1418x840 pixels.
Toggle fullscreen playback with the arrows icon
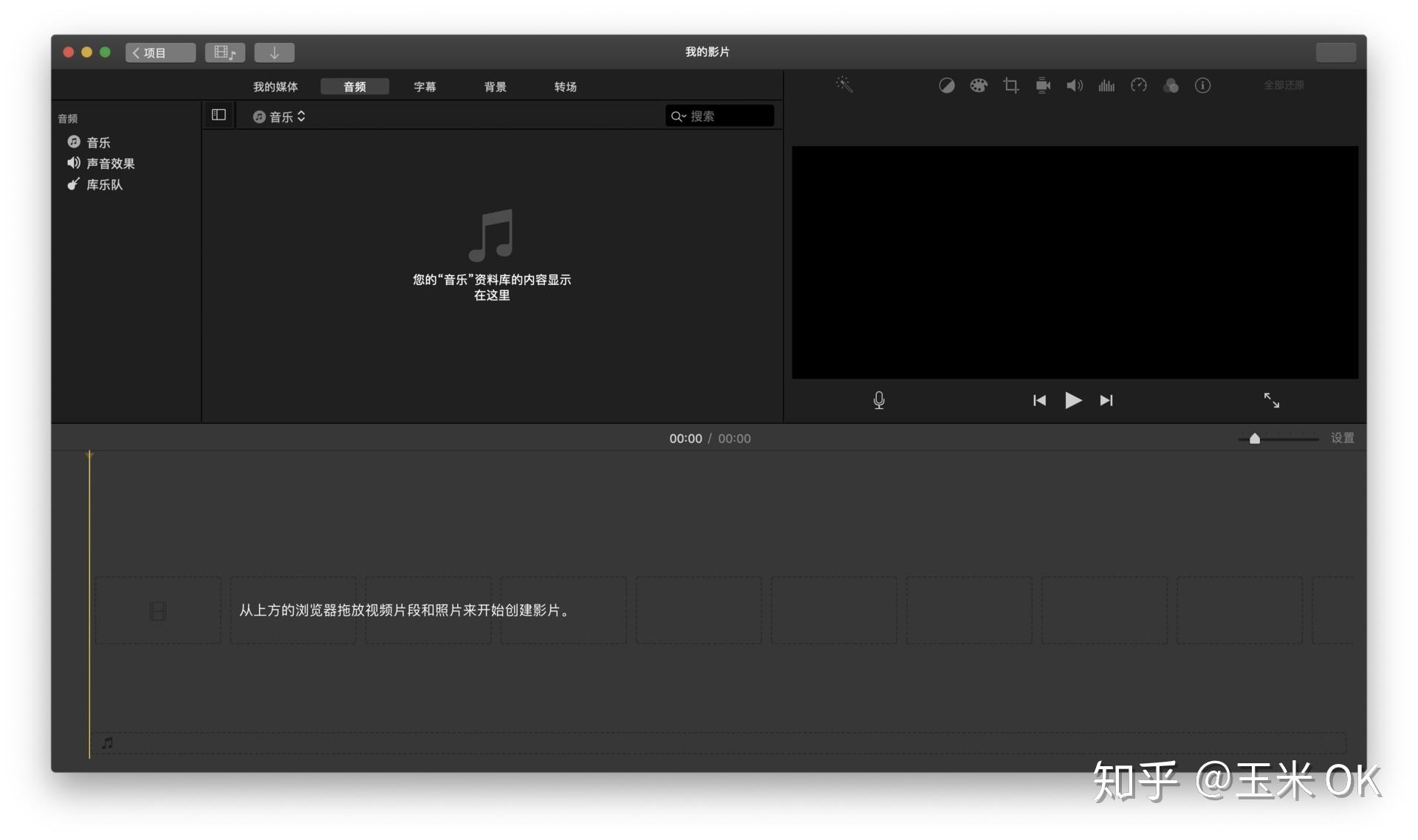tap(1271, 400)
